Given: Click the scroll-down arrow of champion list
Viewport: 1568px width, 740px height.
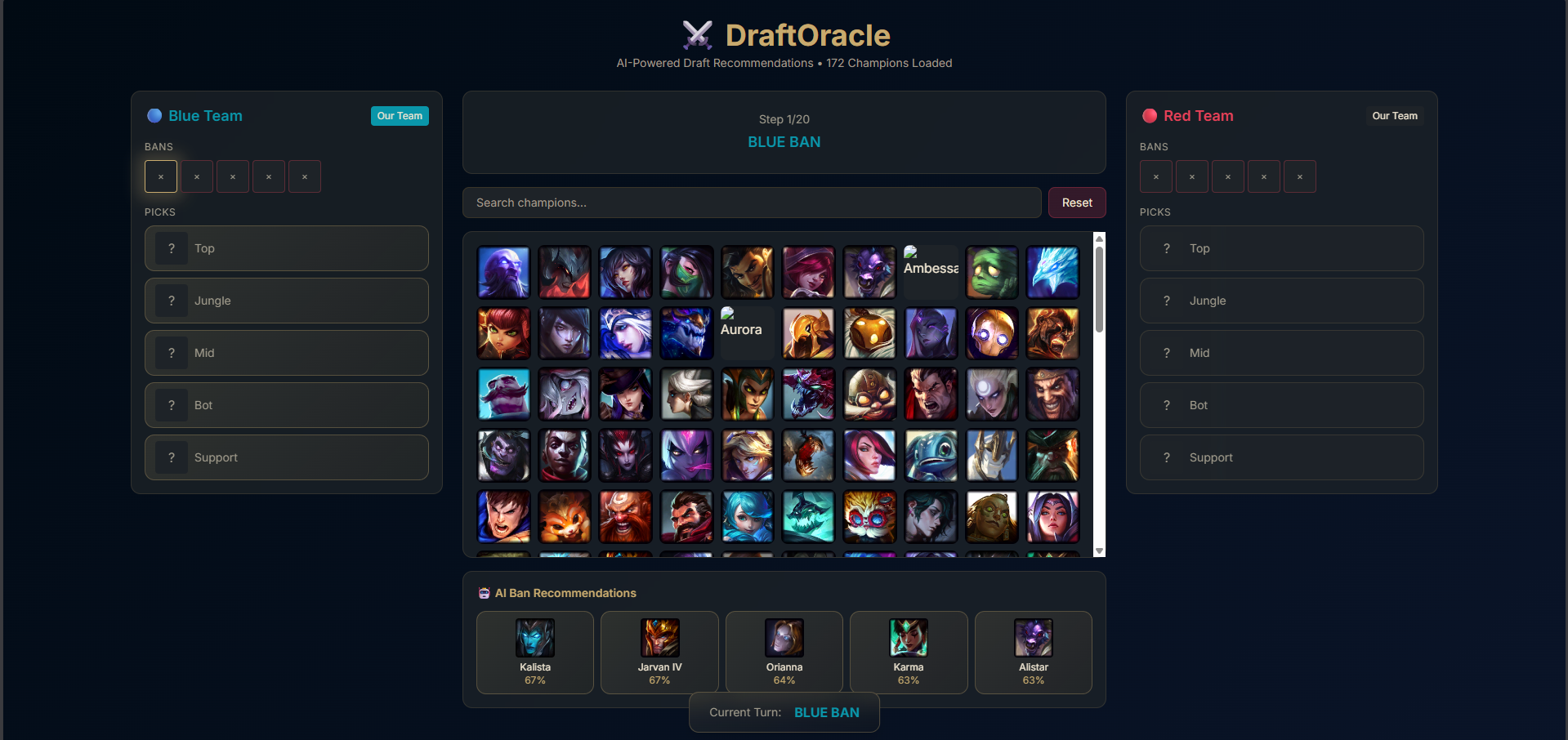Looking at the screenshot, I should (1099, 551).
